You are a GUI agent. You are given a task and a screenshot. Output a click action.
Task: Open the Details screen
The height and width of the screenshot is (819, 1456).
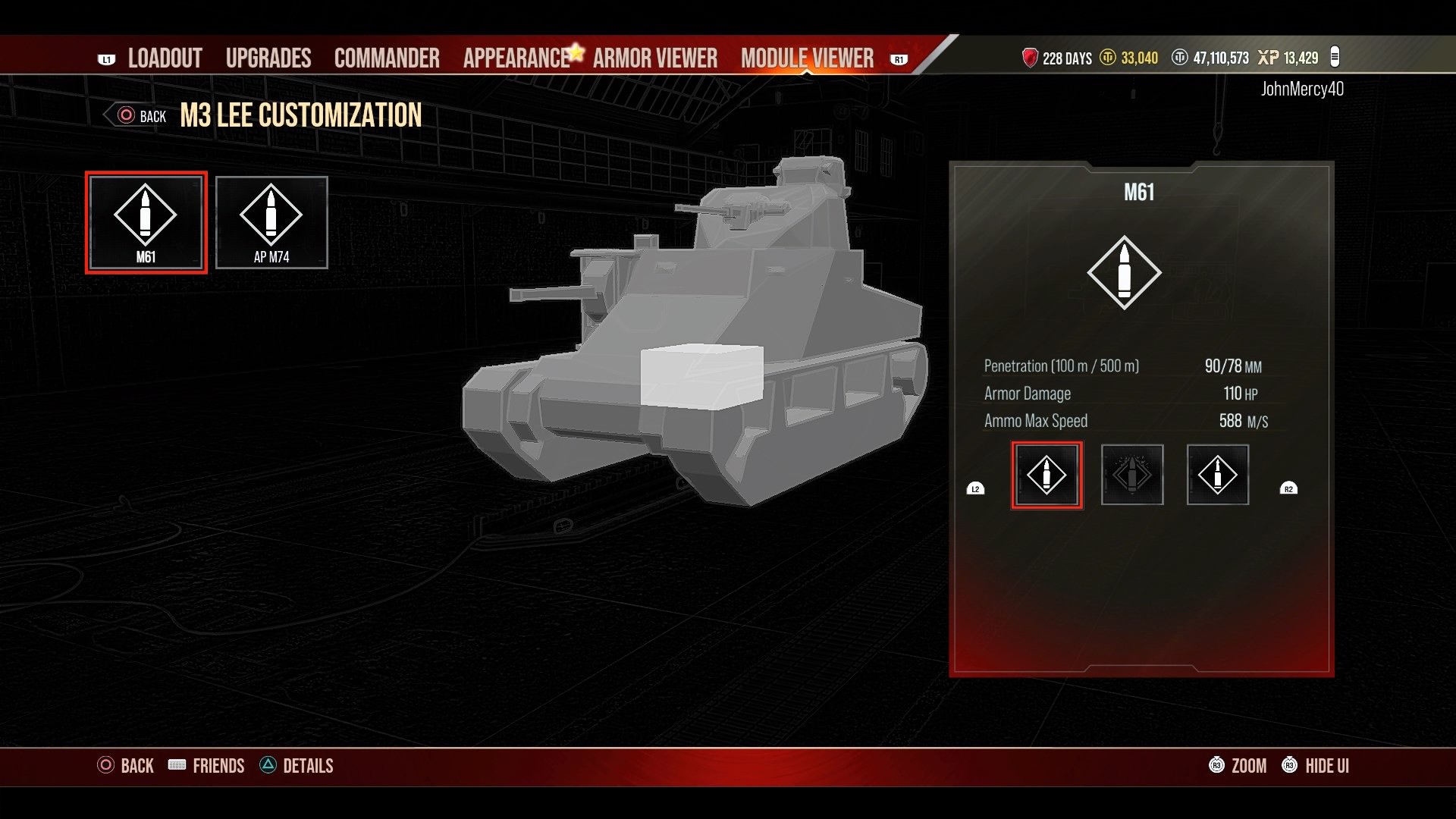(x=309, y=766)
